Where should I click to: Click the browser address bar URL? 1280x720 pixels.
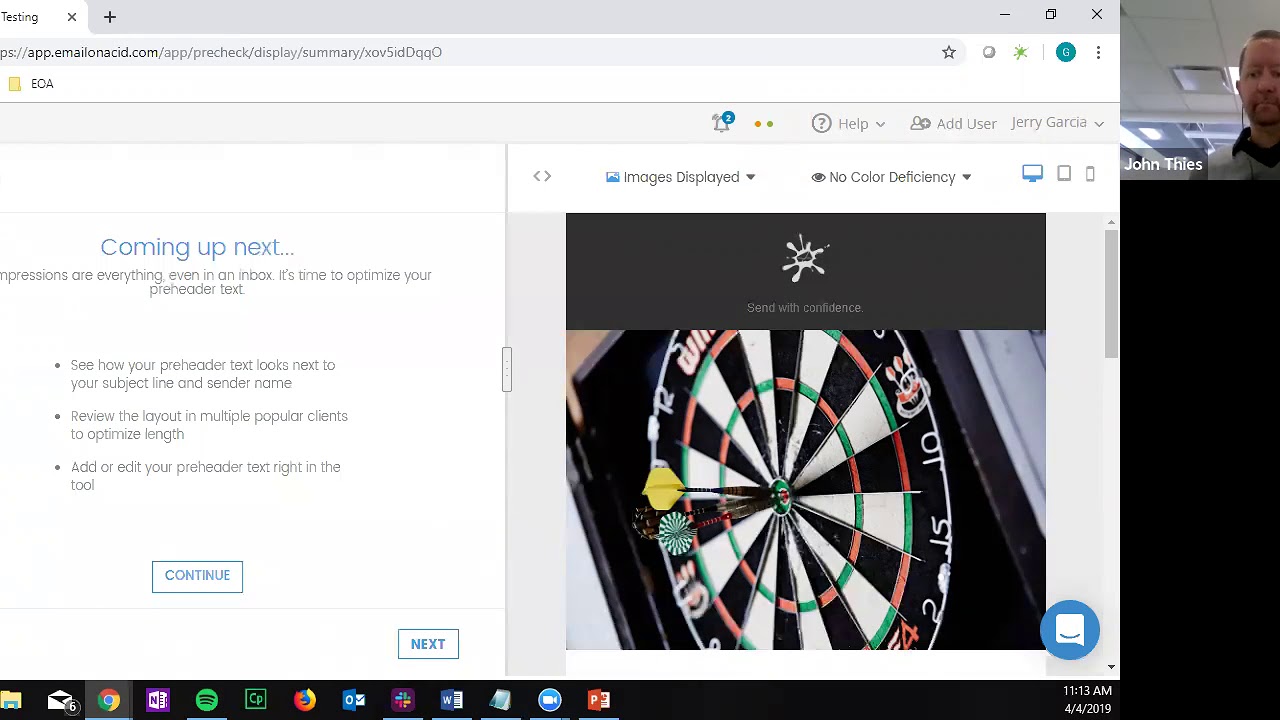pyautogui.click(x=221, y=52)
